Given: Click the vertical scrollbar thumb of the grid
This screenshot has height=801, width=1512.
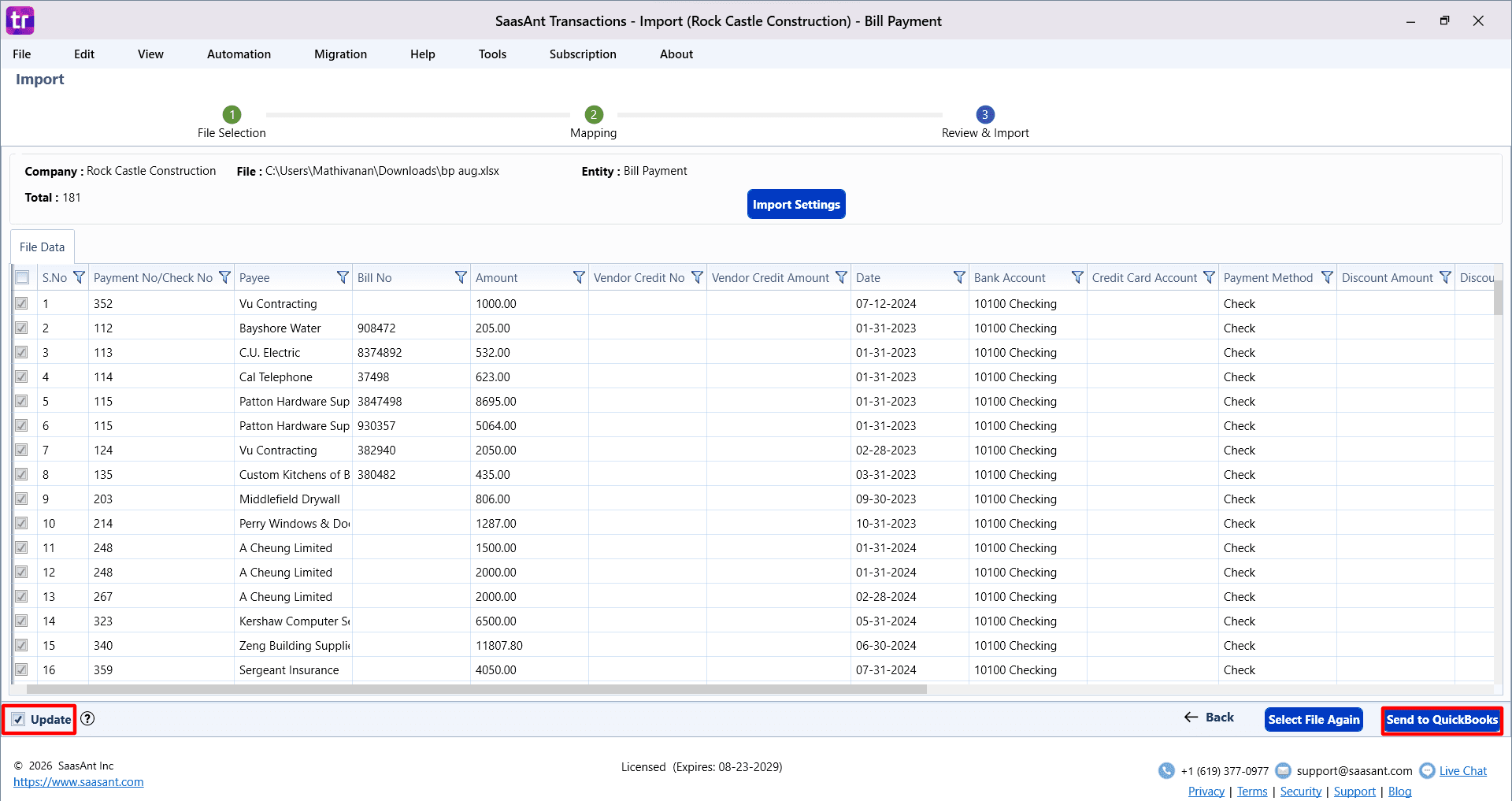Looking at the screenshot, I should pos(1498,298).
